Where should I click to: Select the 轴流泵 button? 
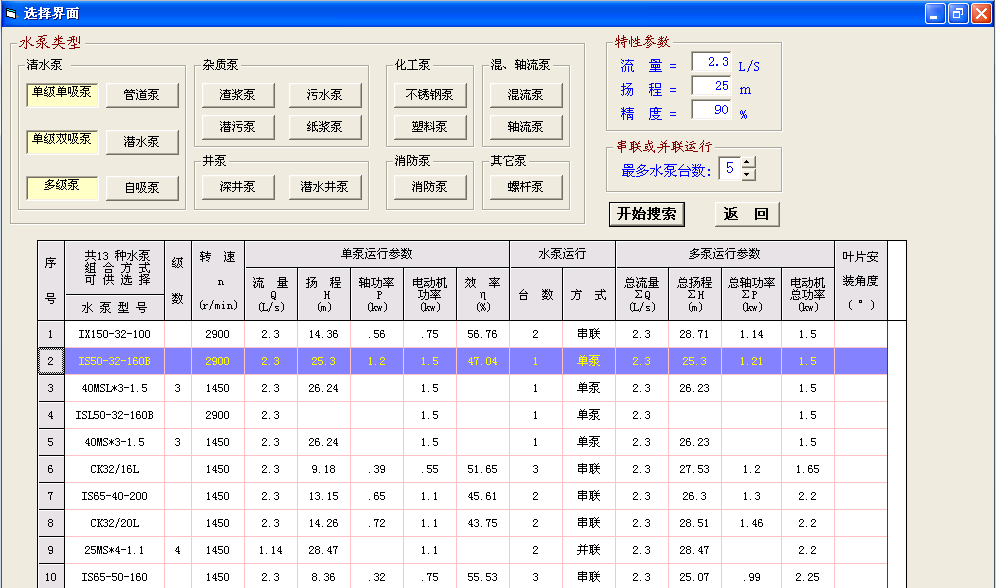(526, 127)
